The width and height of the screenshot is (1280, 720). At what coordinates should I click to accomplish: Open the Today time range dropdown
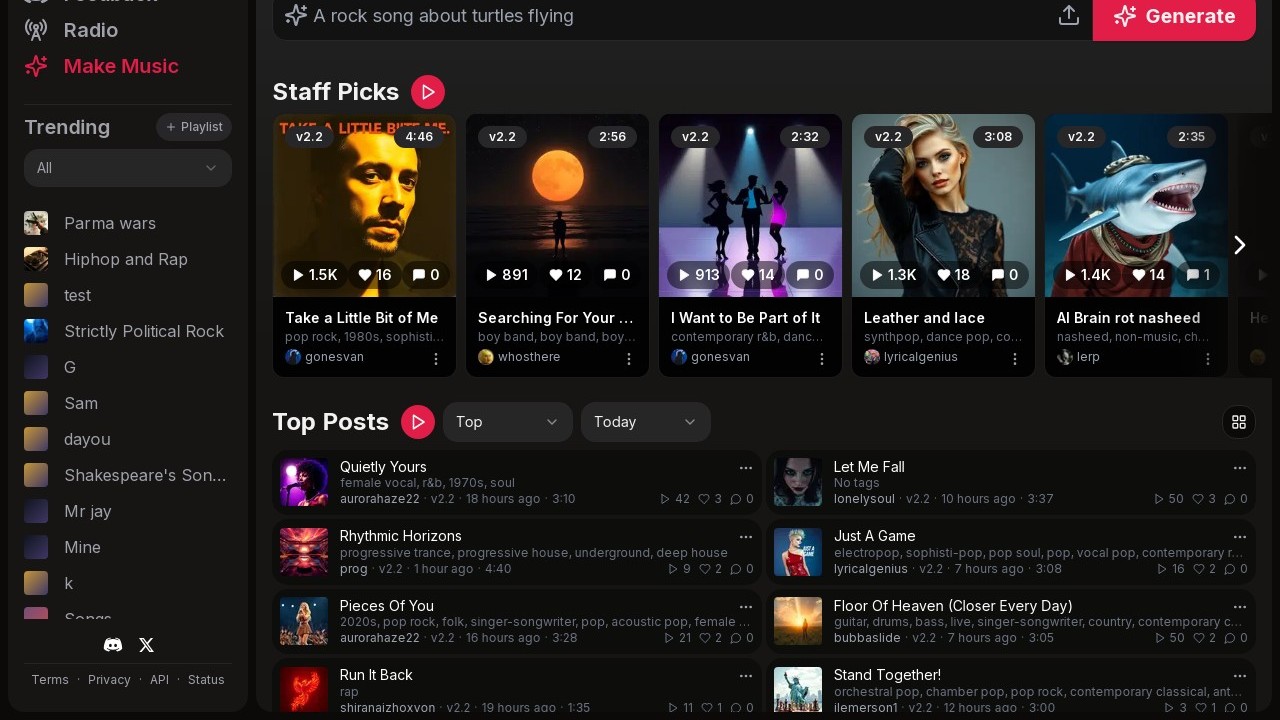(x=645, y=422)
